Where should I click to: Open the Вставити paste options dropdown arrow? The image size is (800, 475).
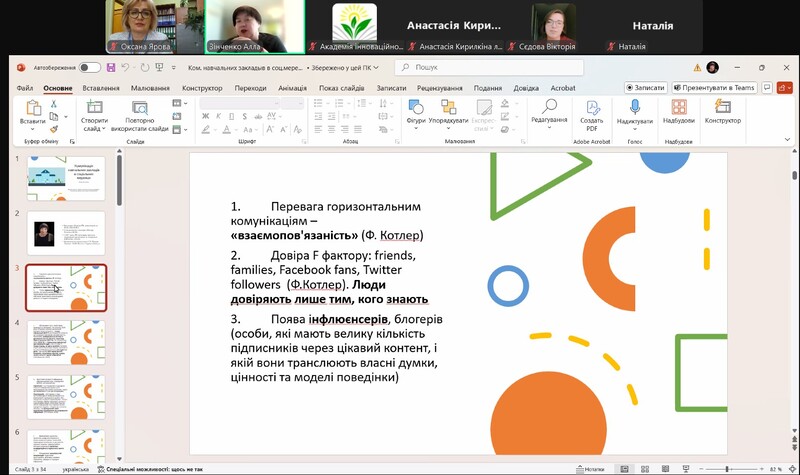pos(33,129)
